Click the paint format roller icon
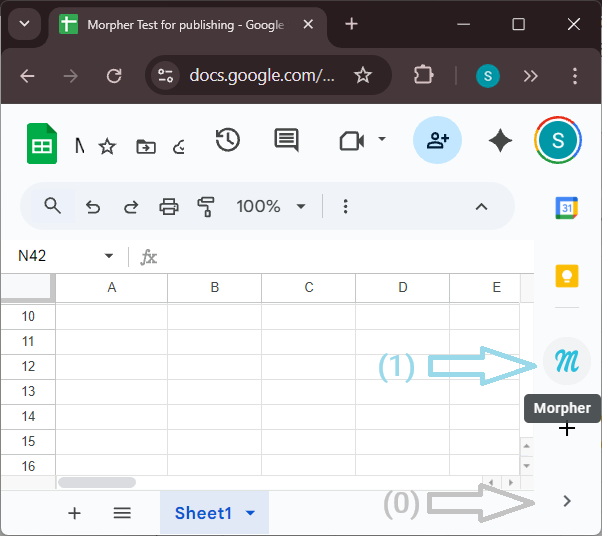The image size is (602, 536). tap(207, 207)
